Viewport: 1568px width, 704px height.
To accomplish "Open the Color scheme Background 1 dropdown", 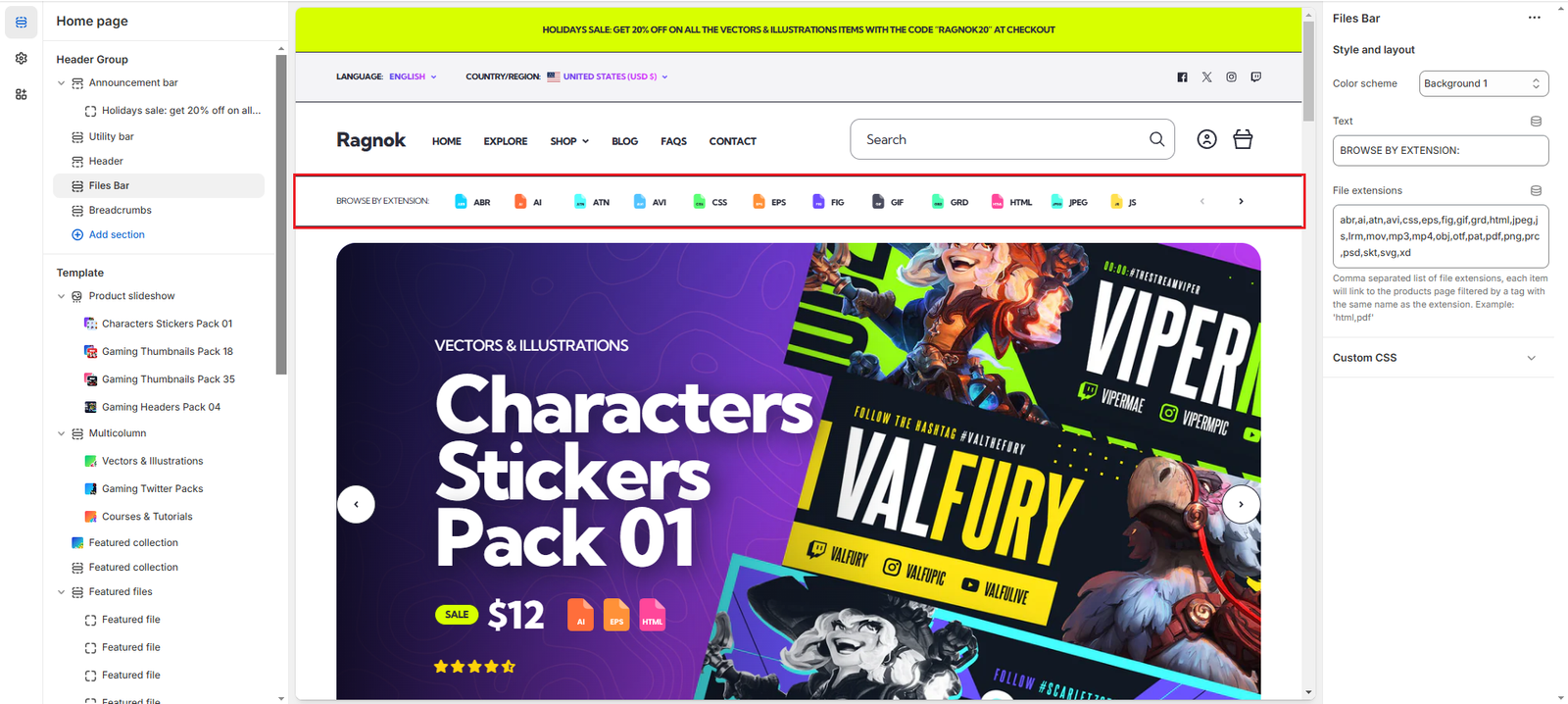I will (1484, 83).
